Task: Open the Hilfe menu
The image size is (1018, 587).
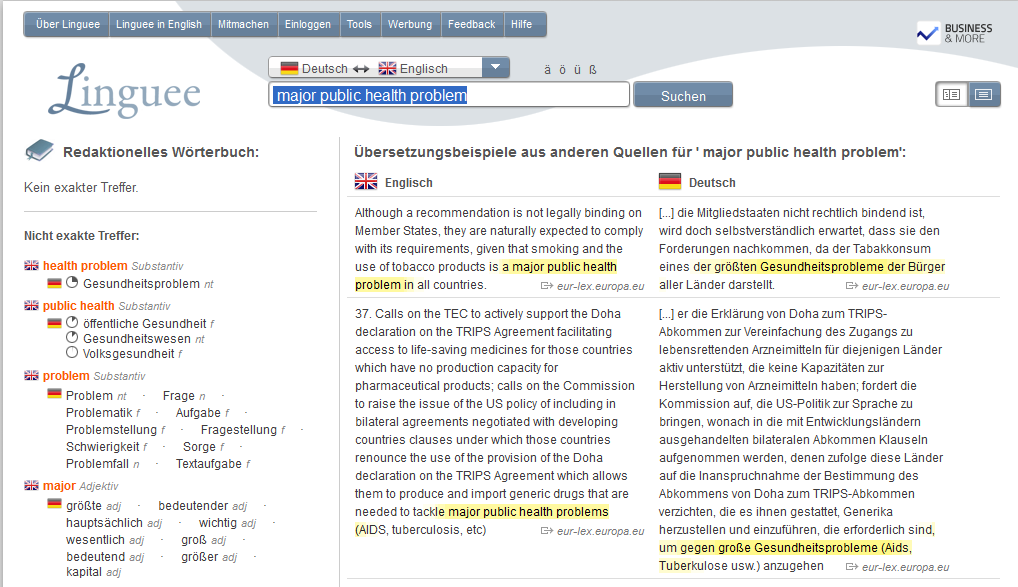Action: (x=521, y=25)
